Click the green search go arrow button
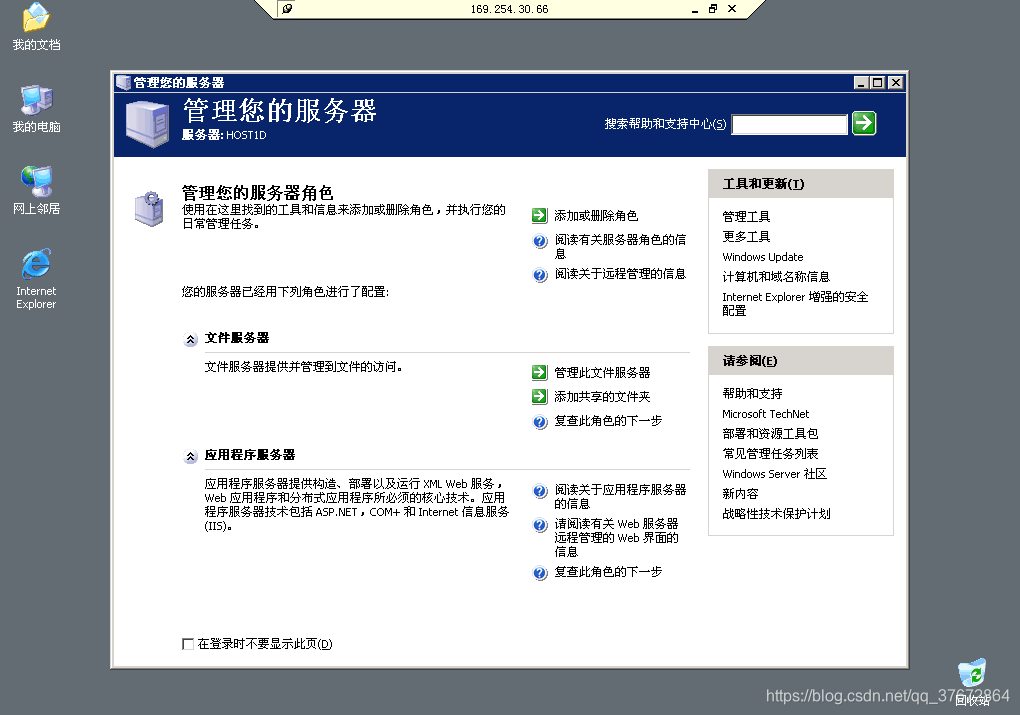The width and height of the screenshot is (1020, 715). pos(864,123)
